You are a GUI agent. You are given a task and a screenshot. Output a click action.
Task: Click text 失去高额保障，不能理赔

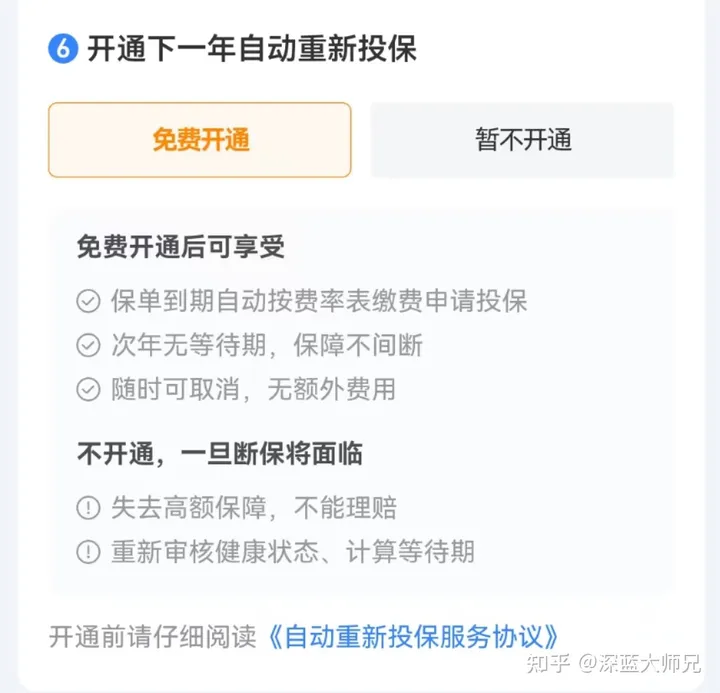pos(254,507)
